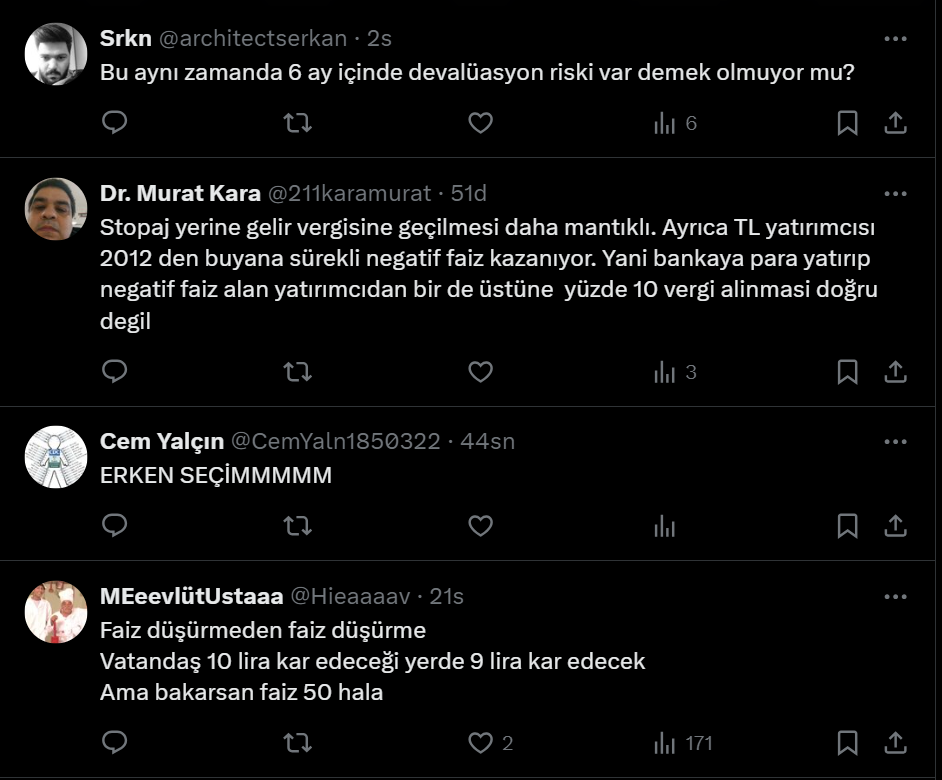This screenshot has width=942, height=780.
Task: Open more options for Dr. Murat Kara's tweet
Action: pyautogui.click(x=896, y=194)
